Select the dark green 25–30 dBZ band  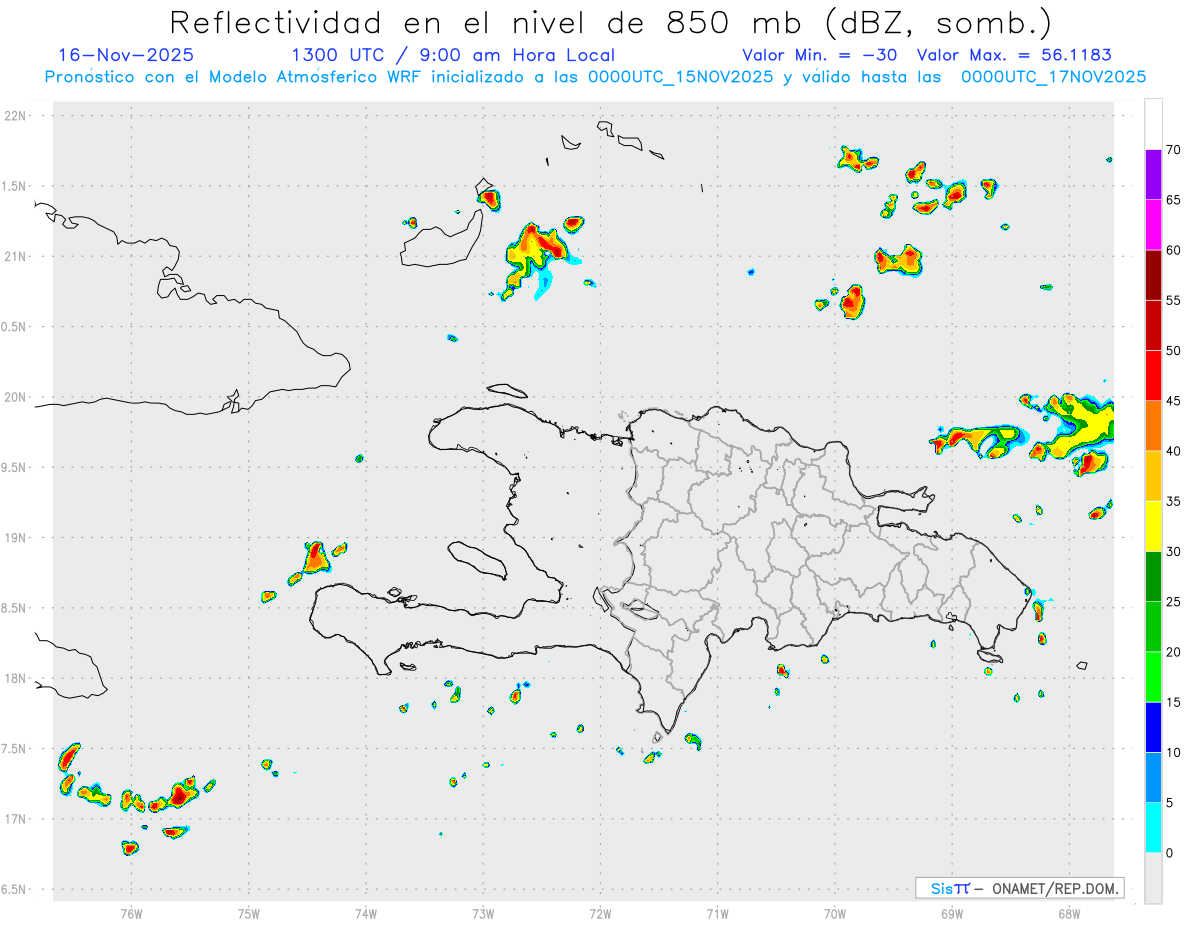[1153, 577]
